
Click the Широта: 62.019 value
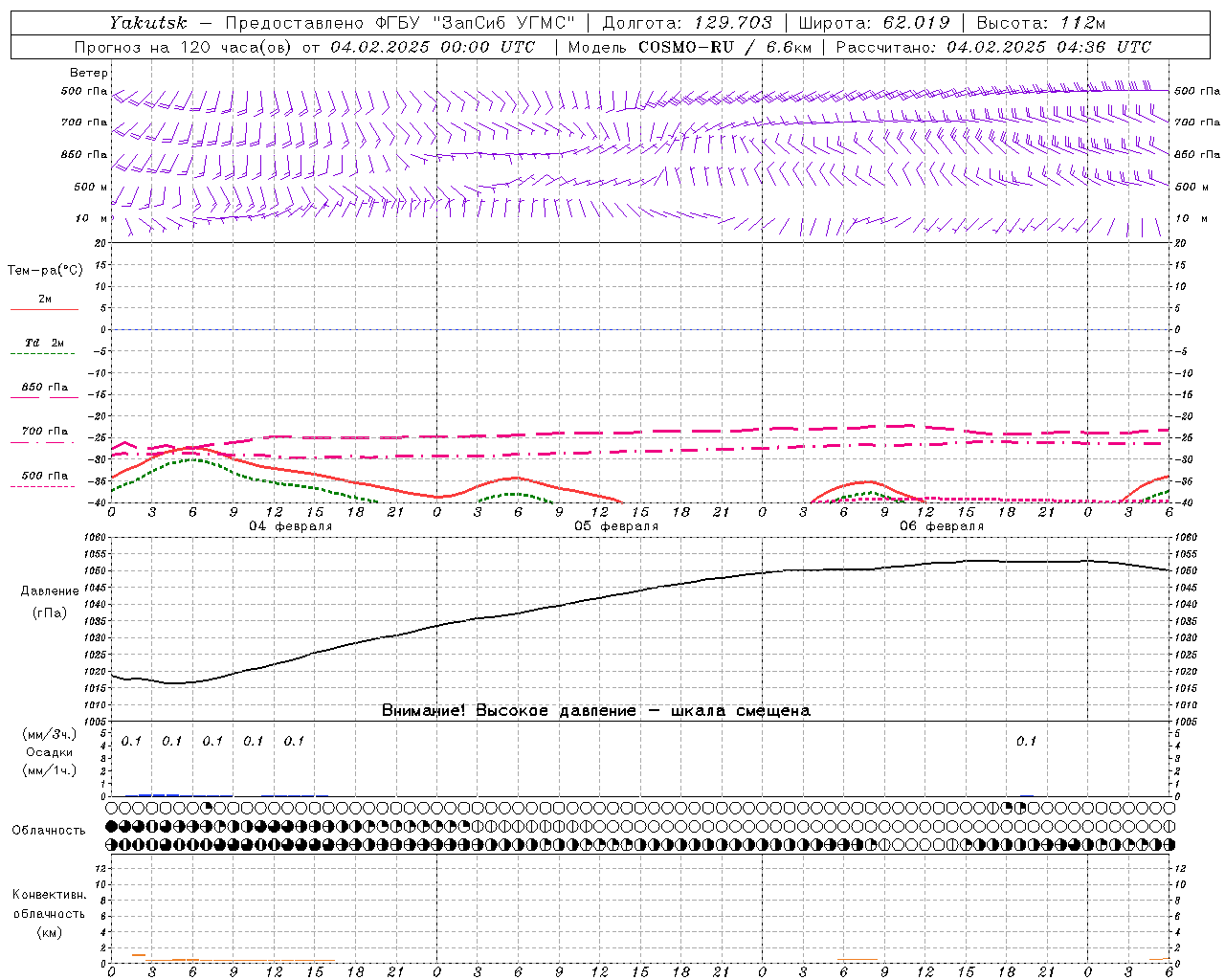click(874, 23)
